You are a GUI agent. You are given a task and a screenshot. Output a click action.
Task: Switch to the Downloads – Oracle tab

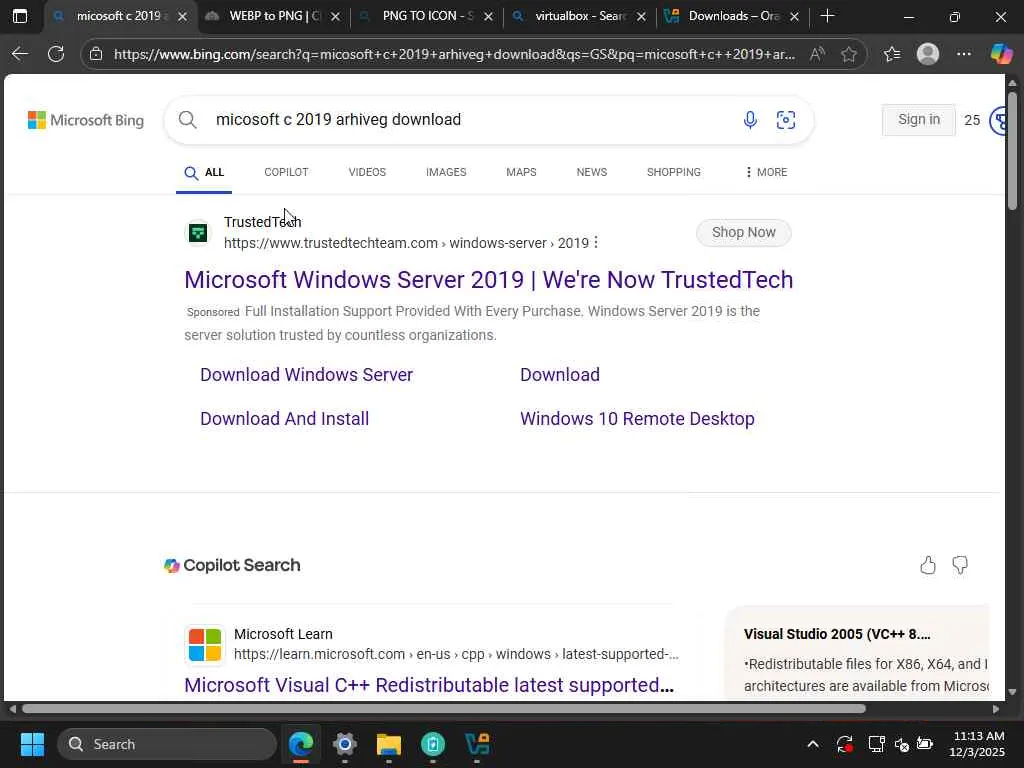(732, 16)
